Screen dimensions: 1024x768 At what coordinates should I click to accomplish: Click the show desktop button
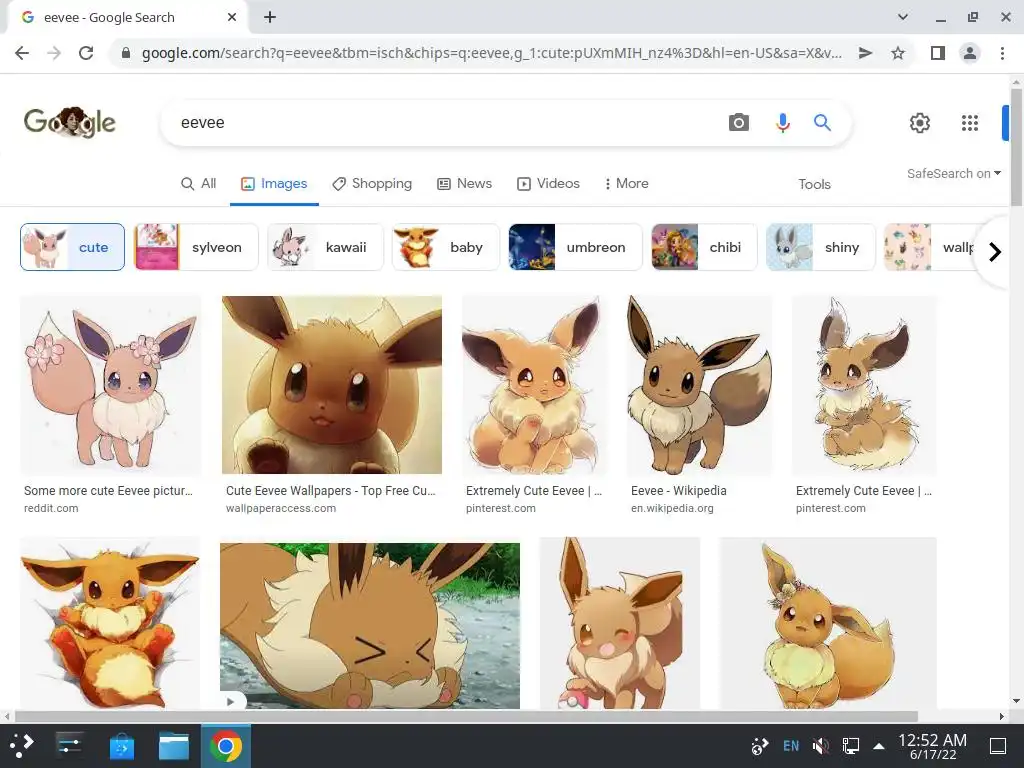click(998, 746)
